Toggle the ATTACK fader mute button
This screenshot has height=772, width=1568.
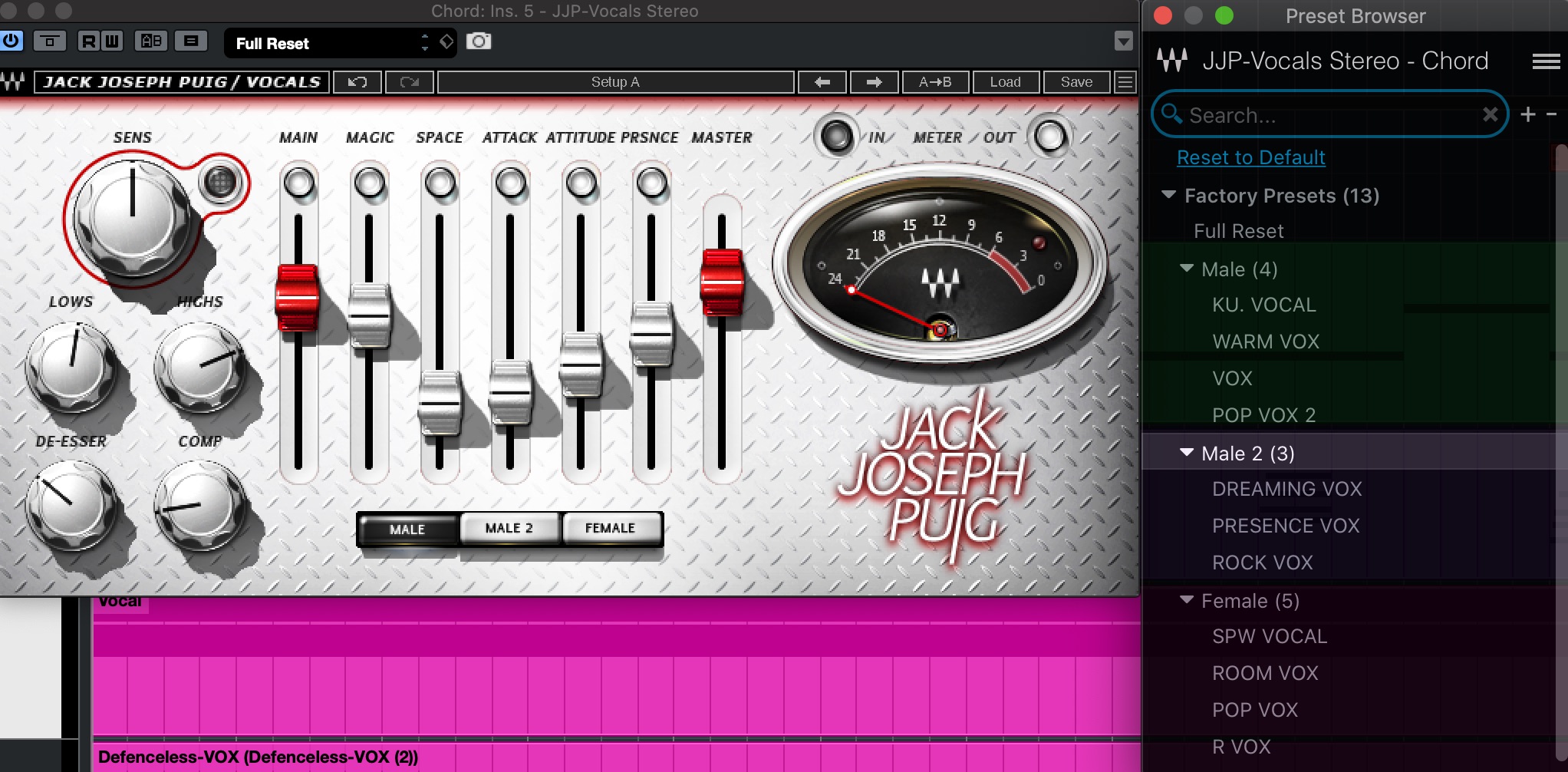point(511,183)
